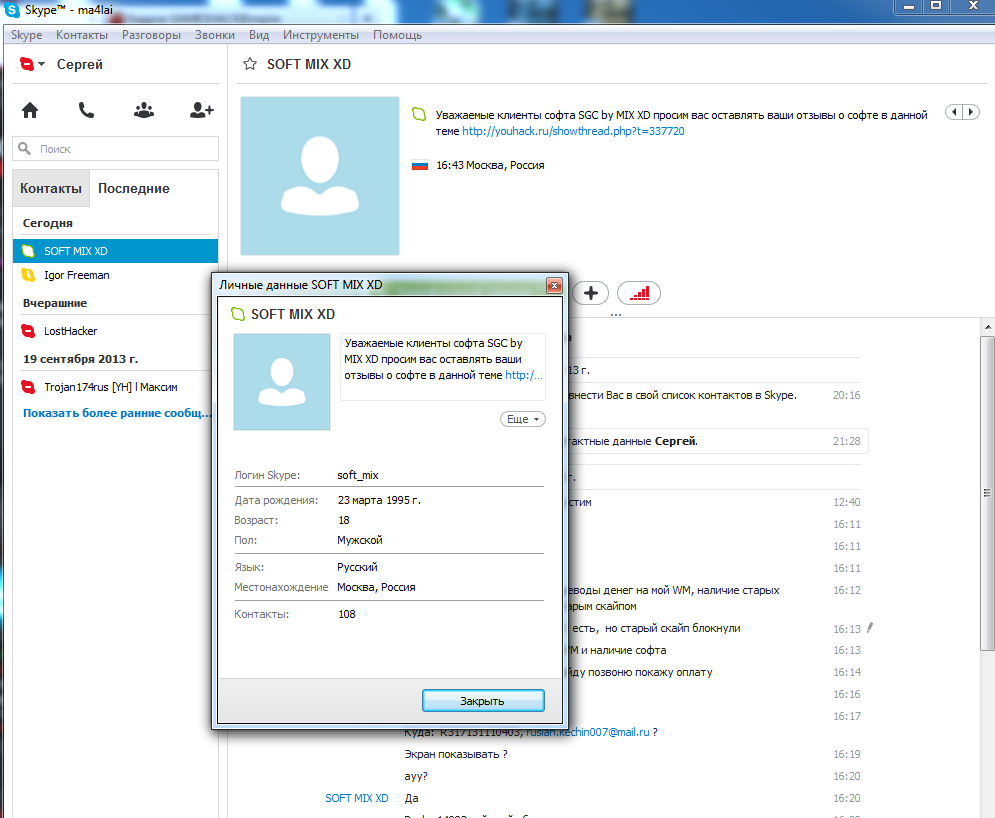Screen dimensions: 995x818
Task: Click the Закрыть button
Action: point(483,701)
